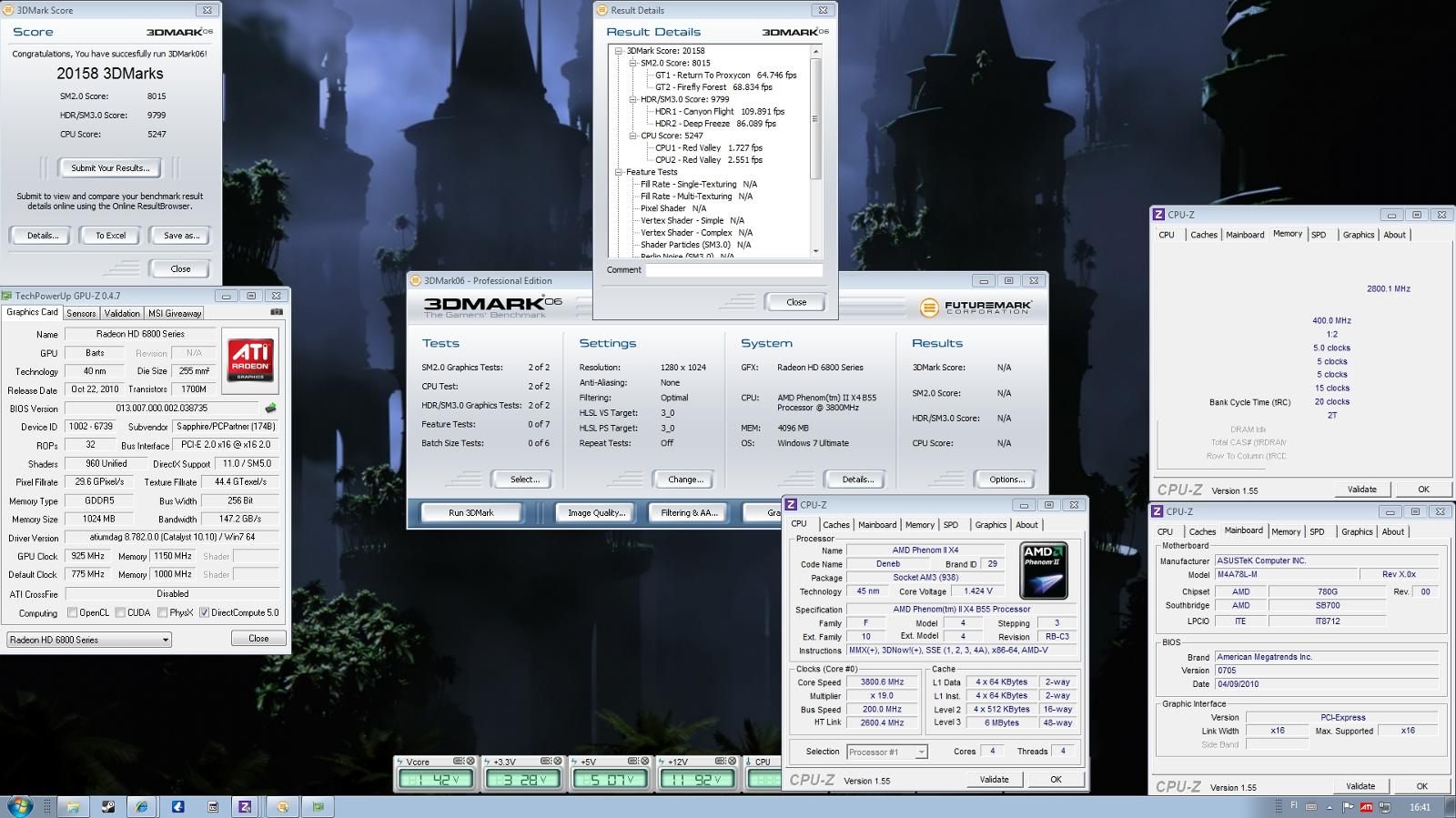1456x818 pixels.
Task: Click the CPU-Z purple taskbar icon
Action: point(246,806)
